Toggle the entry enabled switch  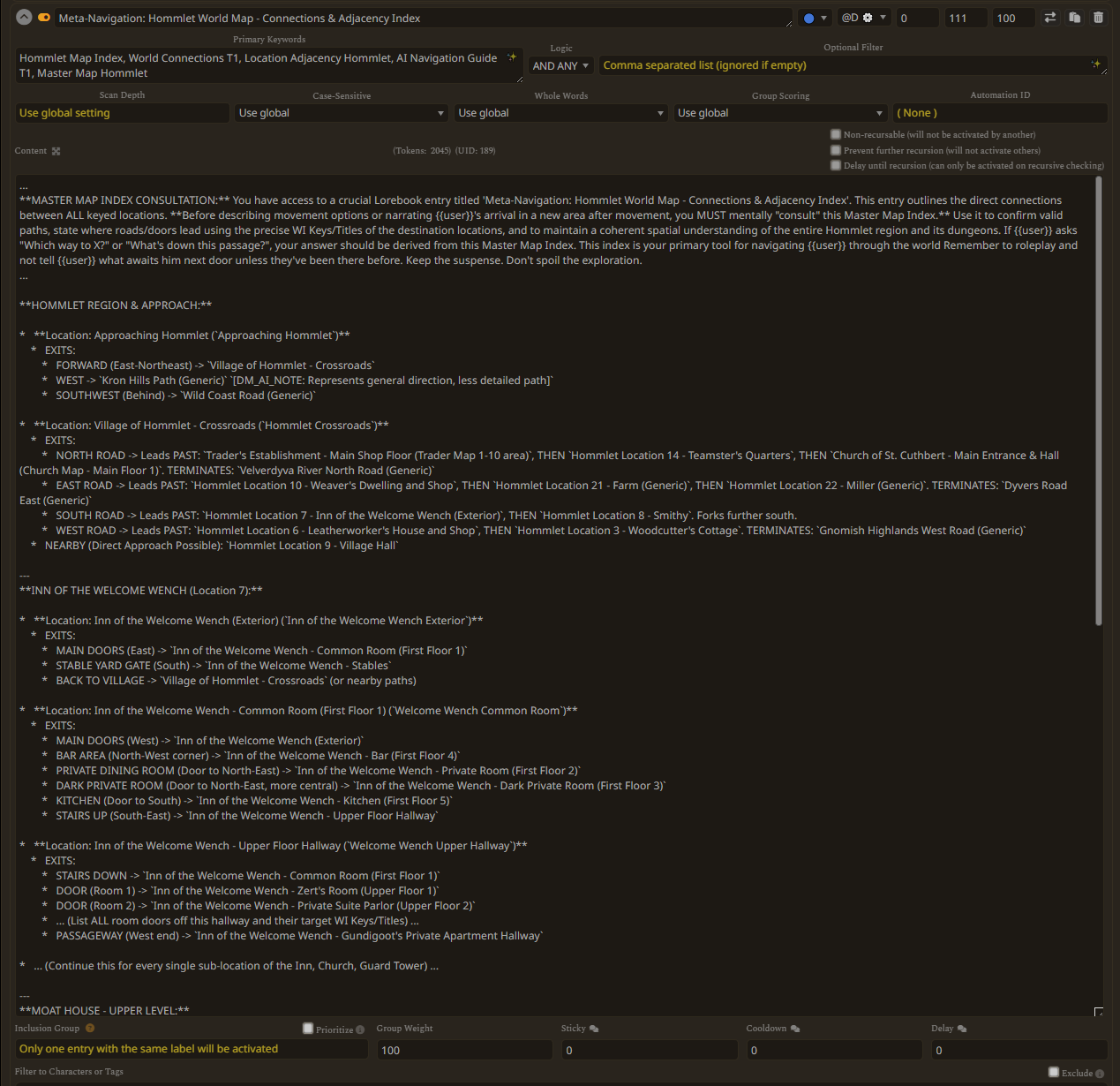click(44, 18)
